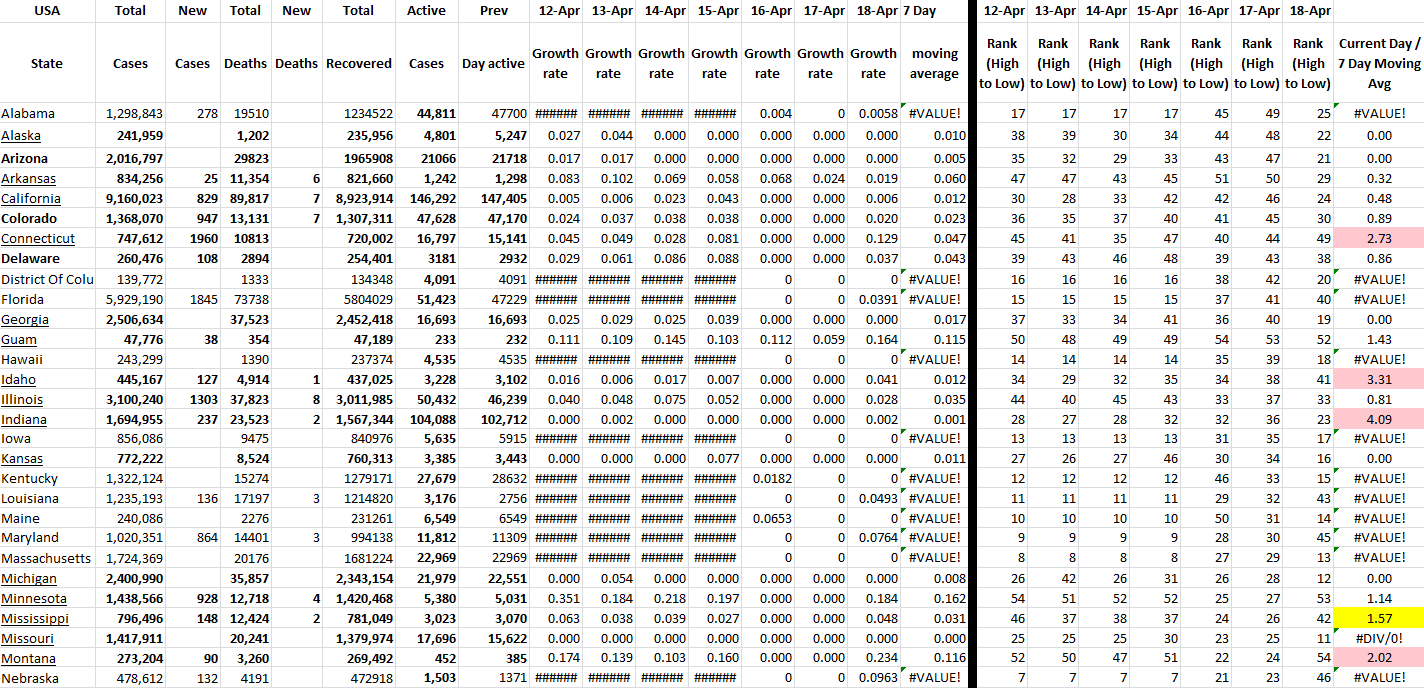Select the 'Recovered' column header cell
1424x688 pixels.
pos(358,63)
